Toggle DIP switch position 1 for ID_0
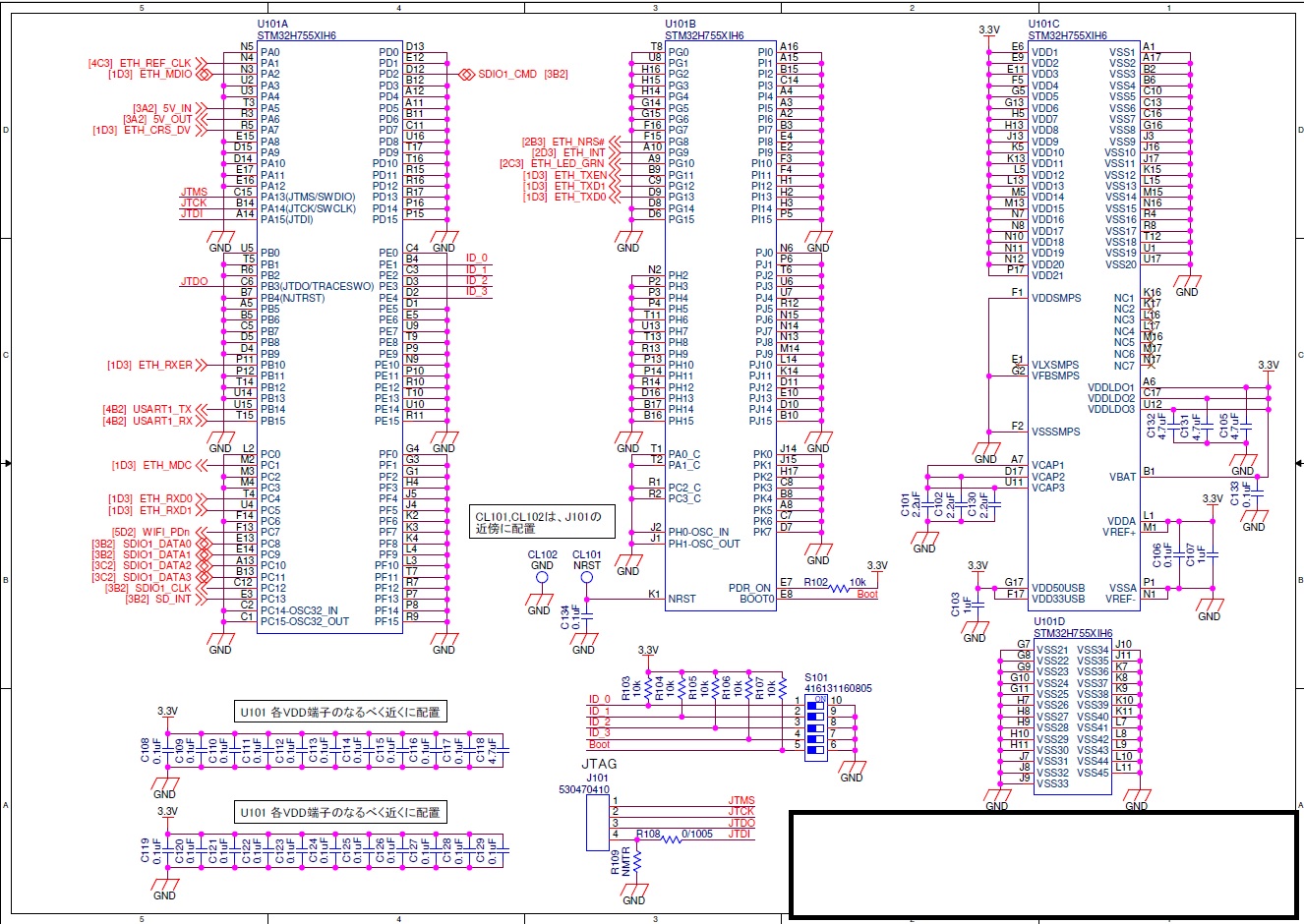 point(815,705)
